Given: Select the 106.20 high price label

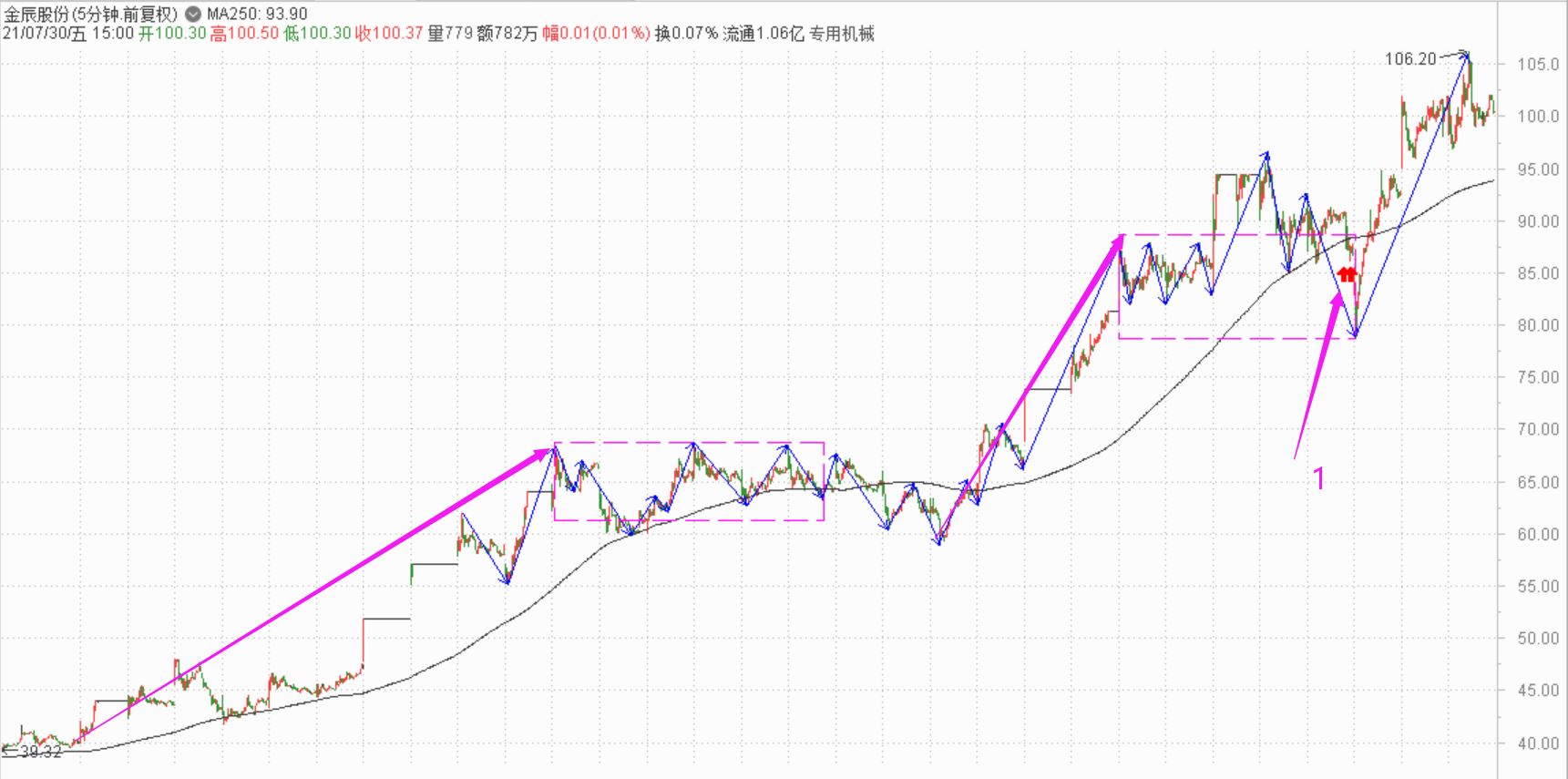Looking at the screenshot, I should point(1409,59).
